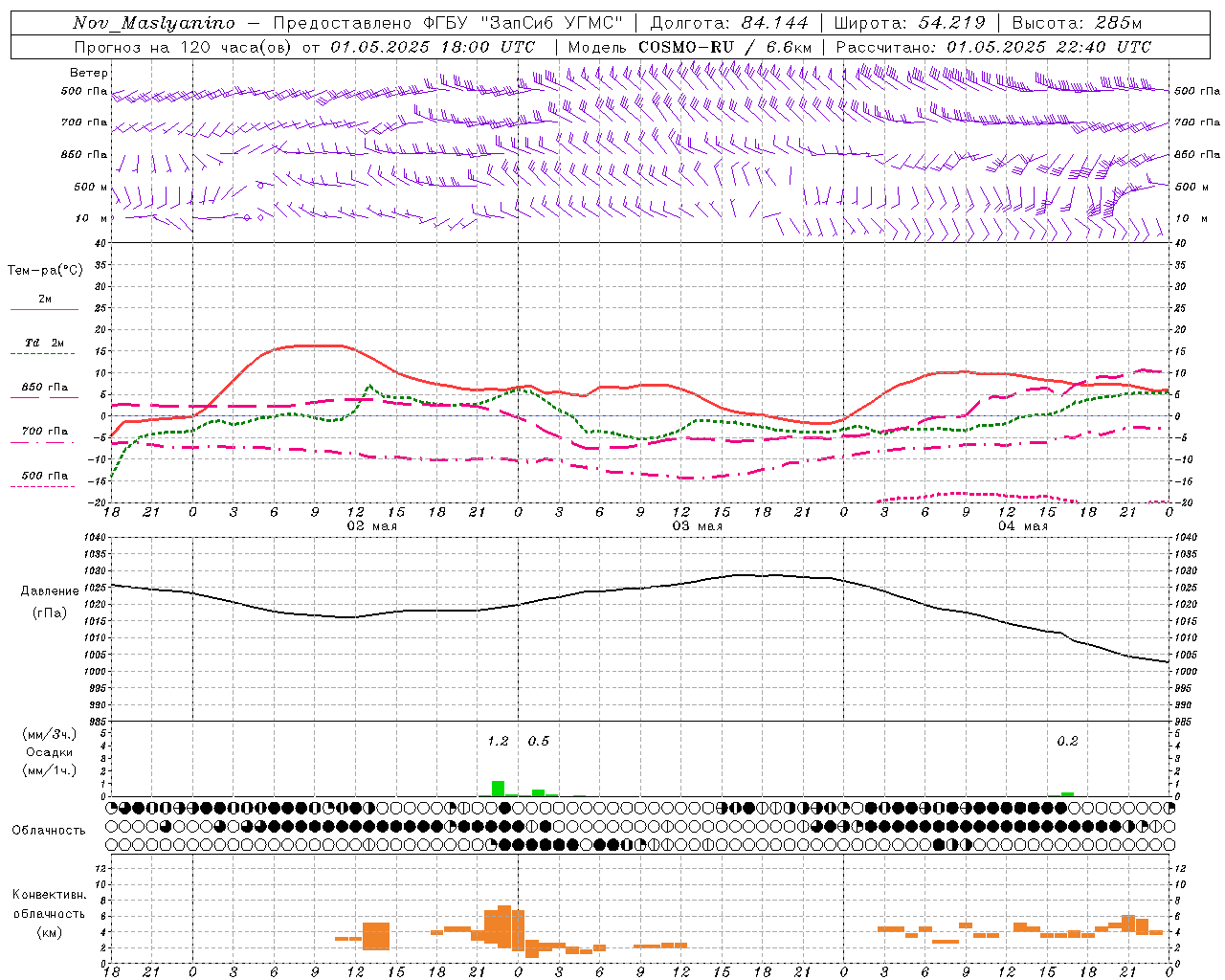Click the precipitation value 1.2
Screen dimensions: 1225x980
point(498,741)
